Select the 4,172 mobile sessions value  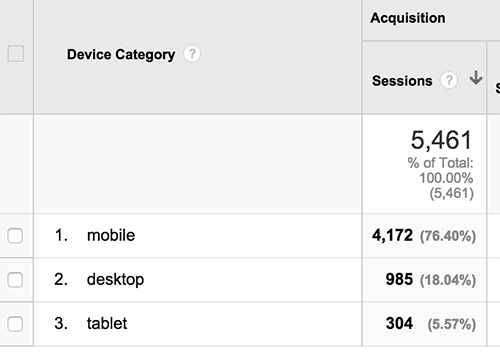point(392,235)
